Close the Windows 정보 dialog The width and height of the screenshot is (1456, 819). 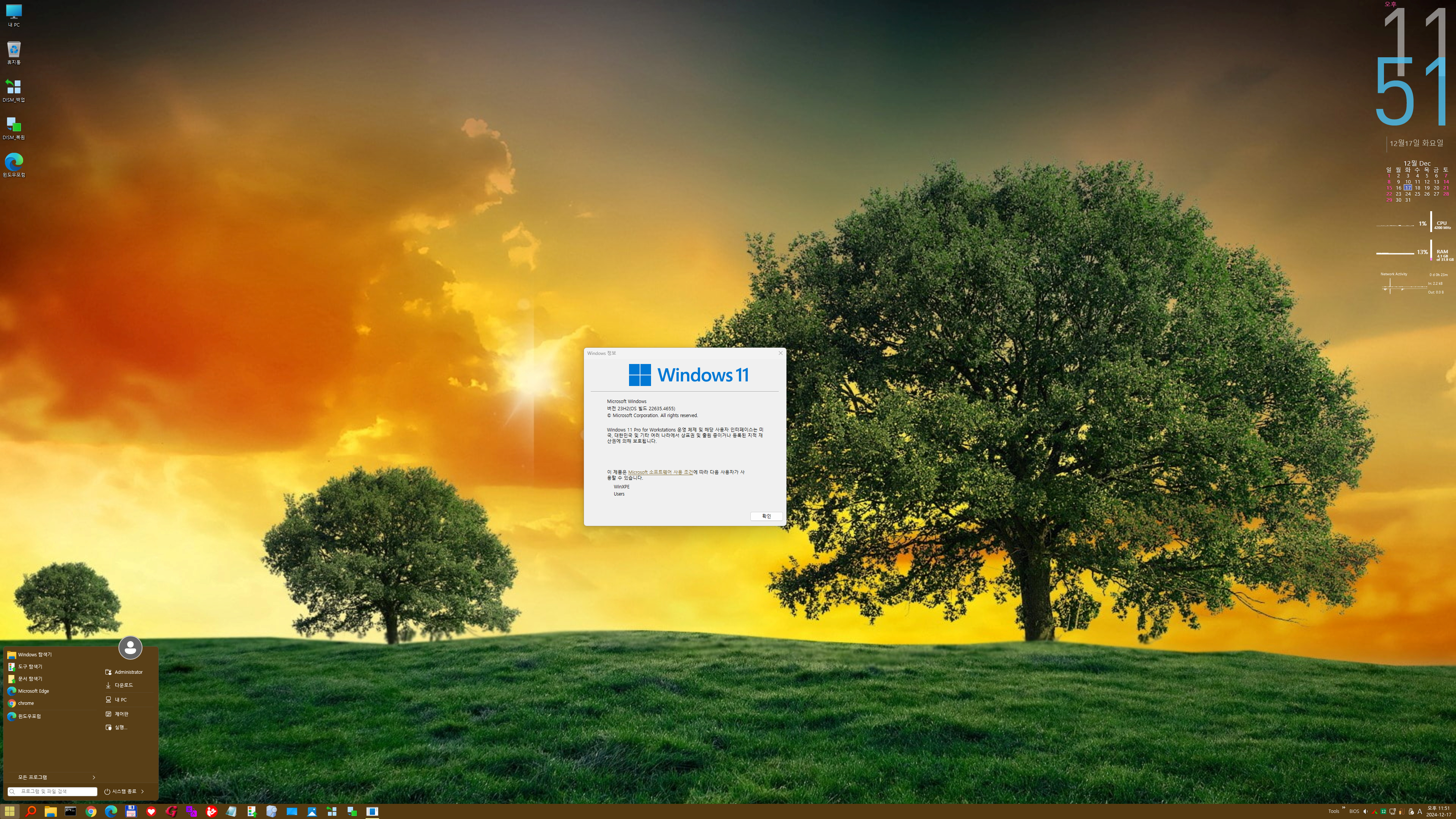click(x=781, y=353)
